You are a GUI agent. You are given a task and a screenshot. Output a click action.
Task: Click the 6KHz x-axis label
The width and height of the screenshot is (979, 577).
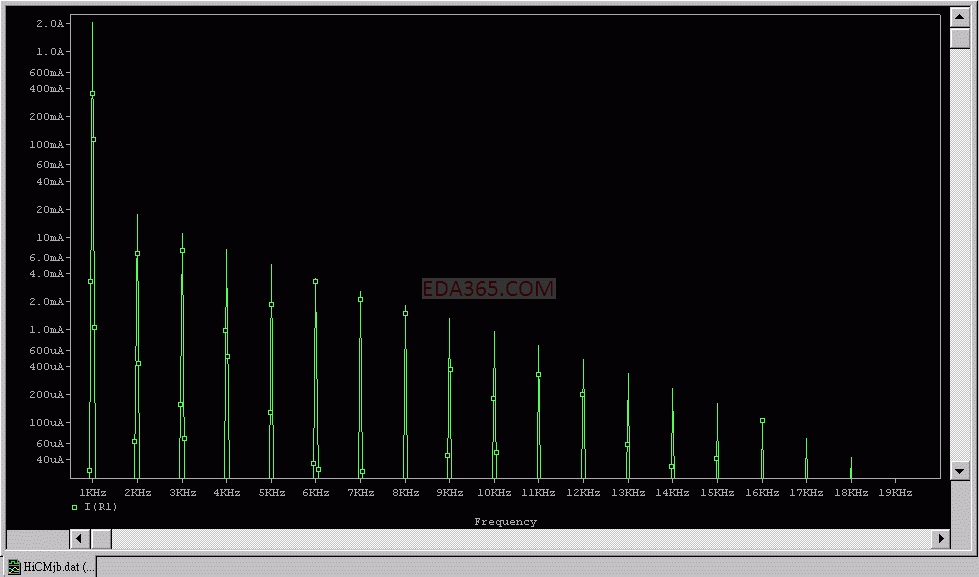pos(316,493)
